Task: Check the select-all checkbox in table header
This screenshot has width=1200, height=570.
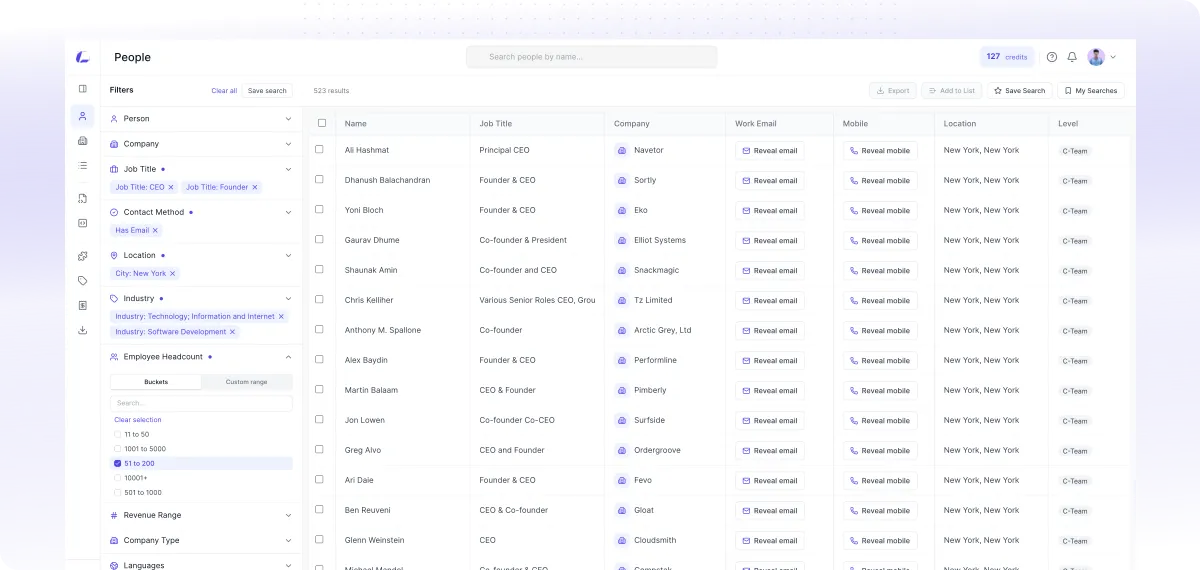Action: [x=322, y=123]
